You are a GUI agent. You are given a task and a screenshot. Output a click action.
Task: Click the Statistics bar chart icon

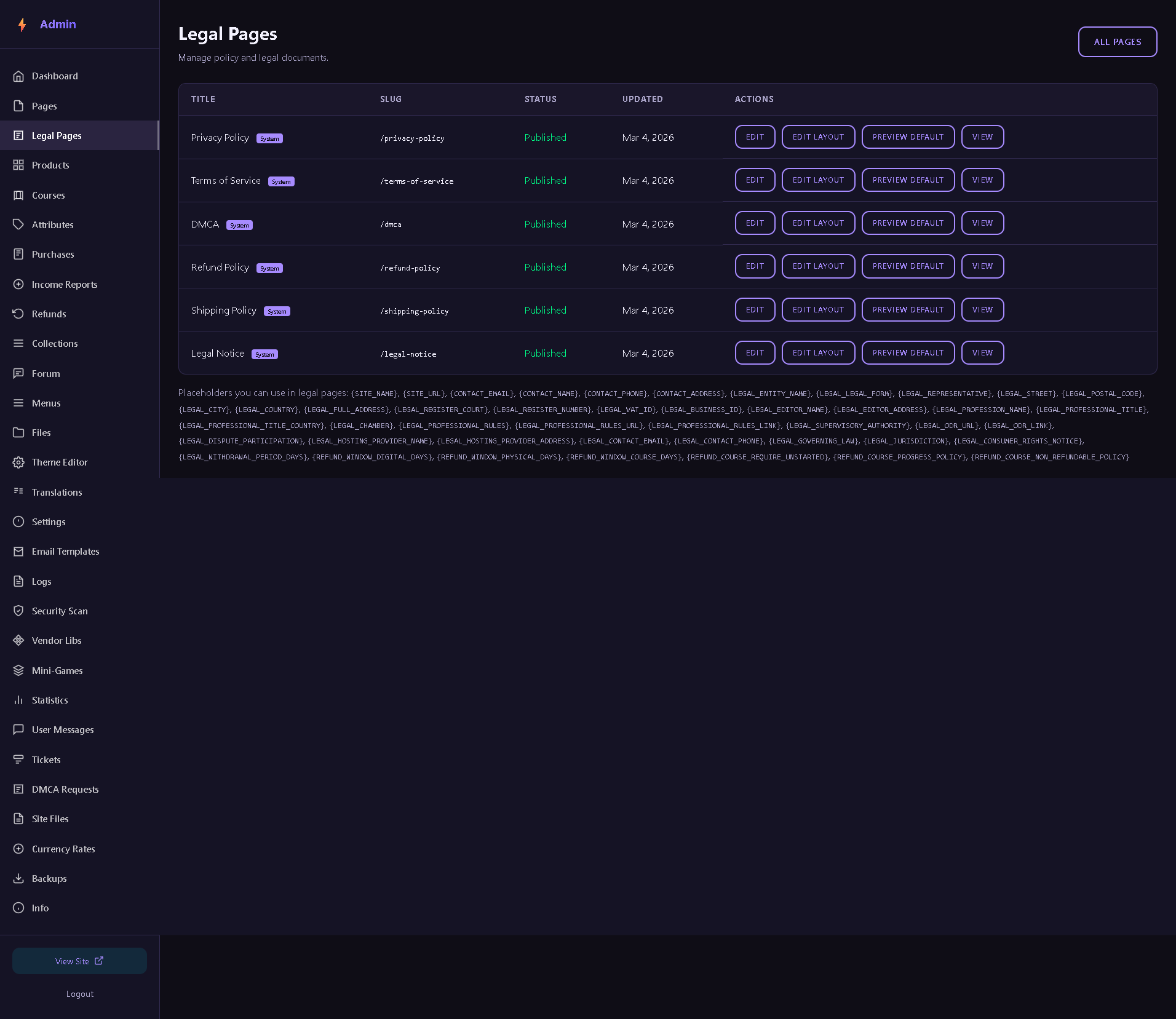point(18,700)
